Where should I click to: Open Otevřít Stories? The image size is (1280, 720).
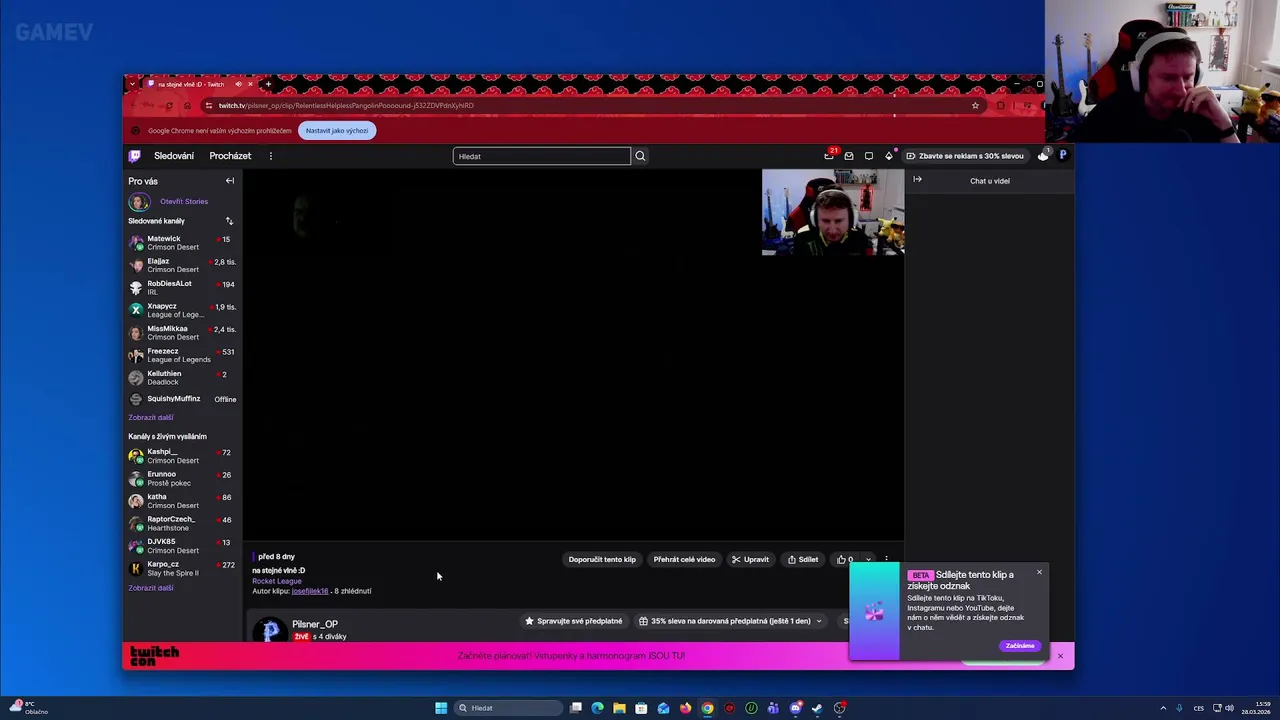[184, 201]
